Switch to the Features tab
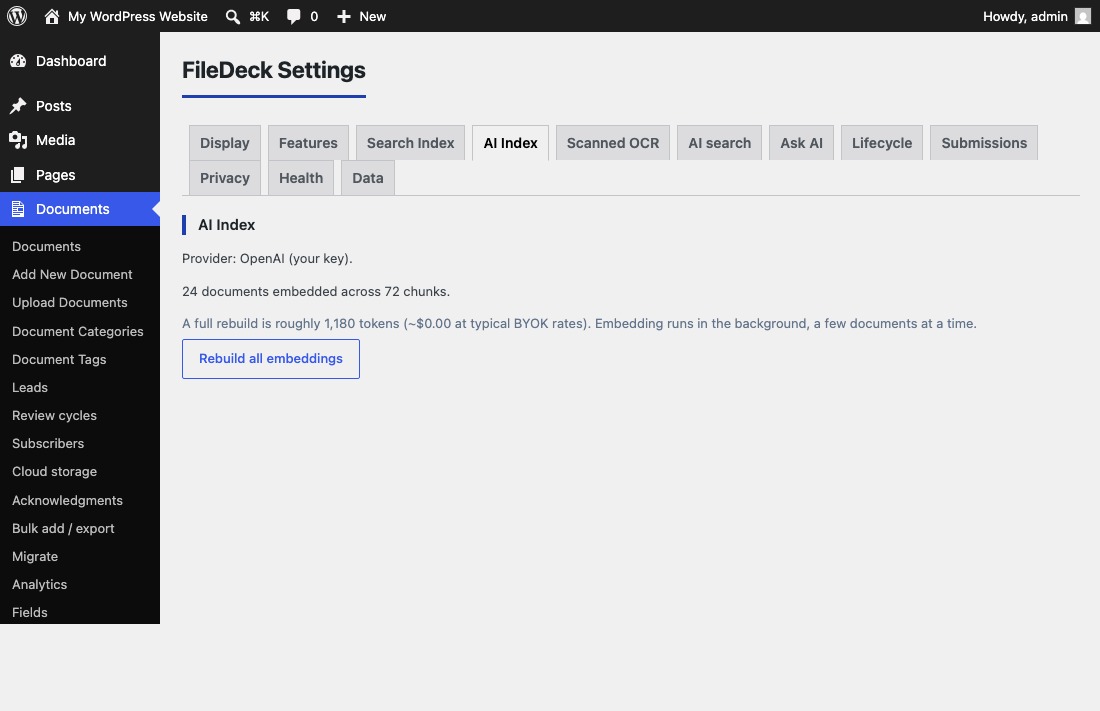This screenshot has height=711, width=1100. tap(308, 142)
